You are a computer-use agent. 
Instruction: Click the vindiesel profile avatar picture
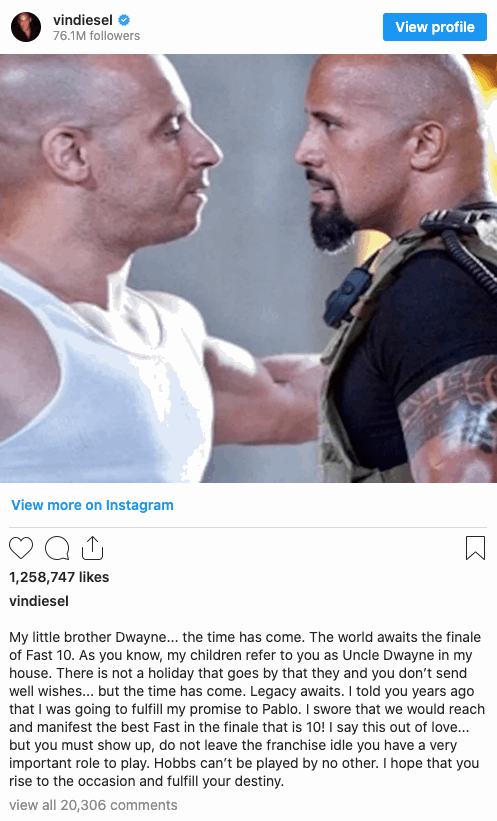click(x=26, y=27)
